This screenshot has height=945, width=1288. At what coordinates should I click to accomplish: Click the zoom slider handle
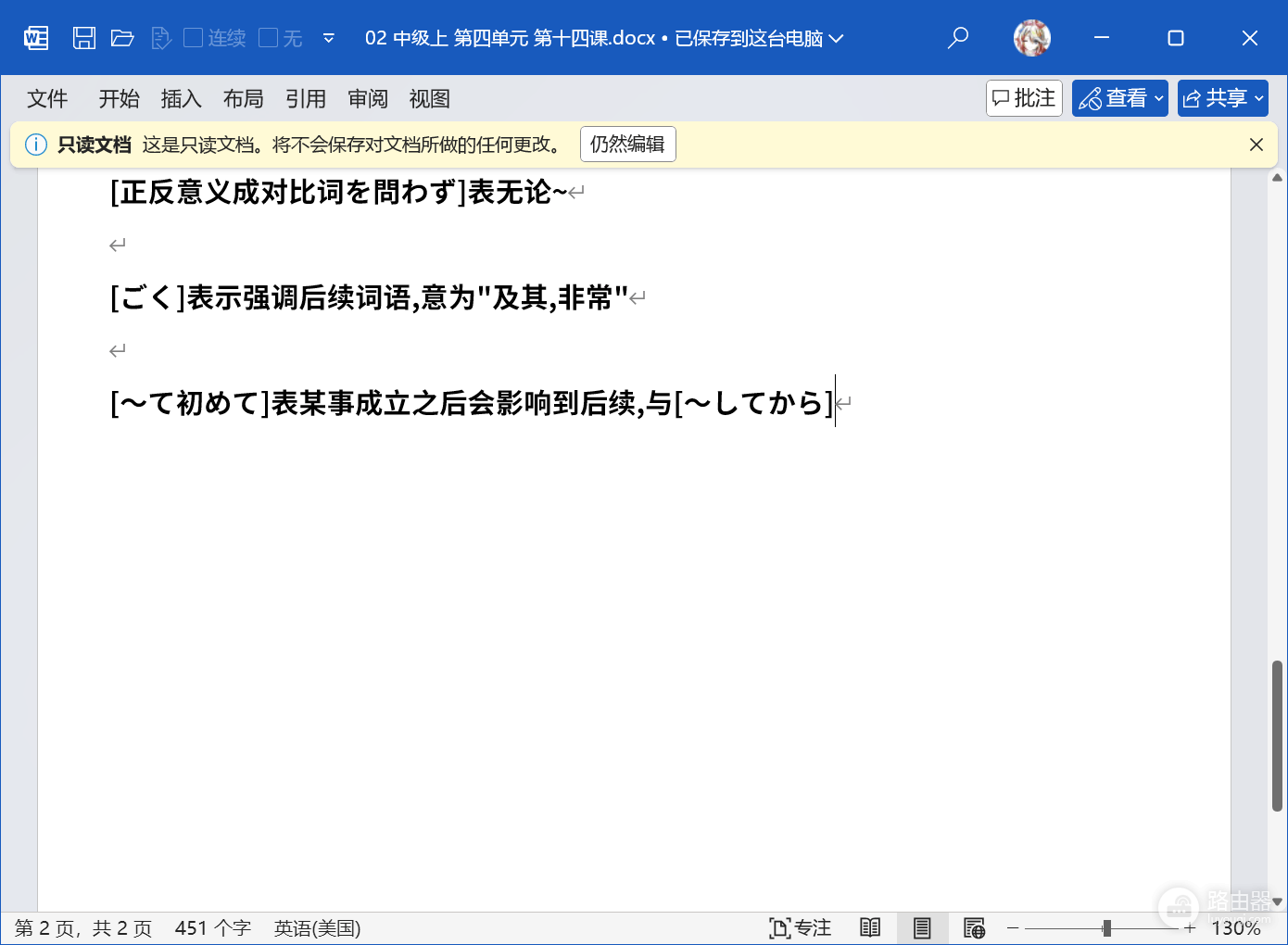click(x=1106, y=928)
